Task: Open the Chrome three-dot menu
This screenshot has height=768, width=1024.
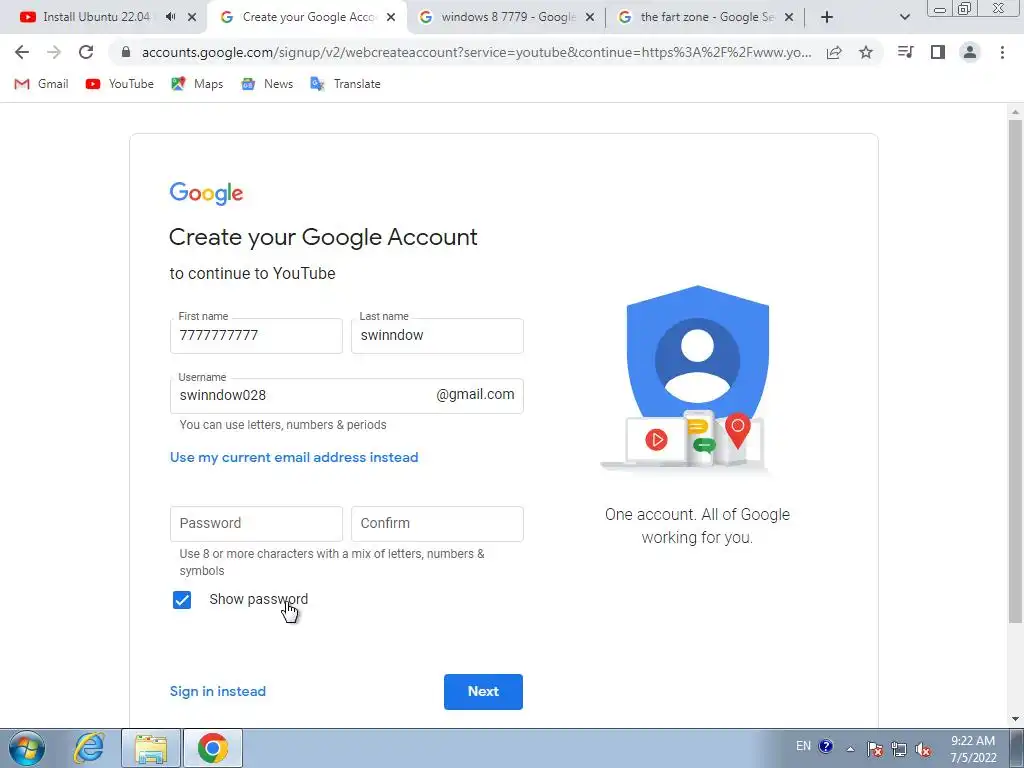Action: [x=1002, y=52]
